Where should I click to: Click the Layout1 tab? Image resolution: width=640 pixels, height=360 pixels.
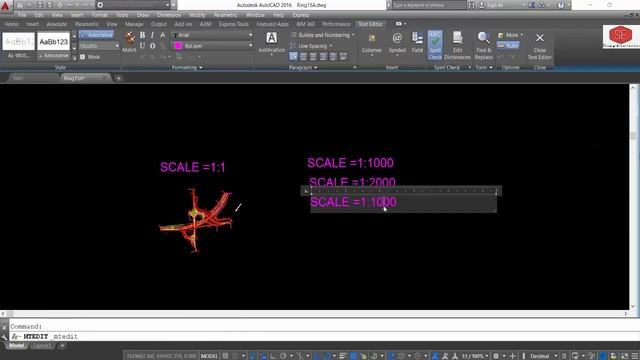tap(42, 346)
